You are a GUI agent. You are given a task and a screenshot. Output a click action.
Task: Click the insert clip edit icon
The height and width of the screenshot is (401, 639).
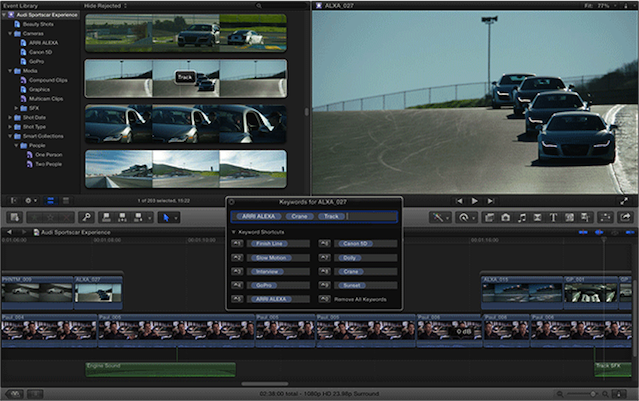pos(122,217)
